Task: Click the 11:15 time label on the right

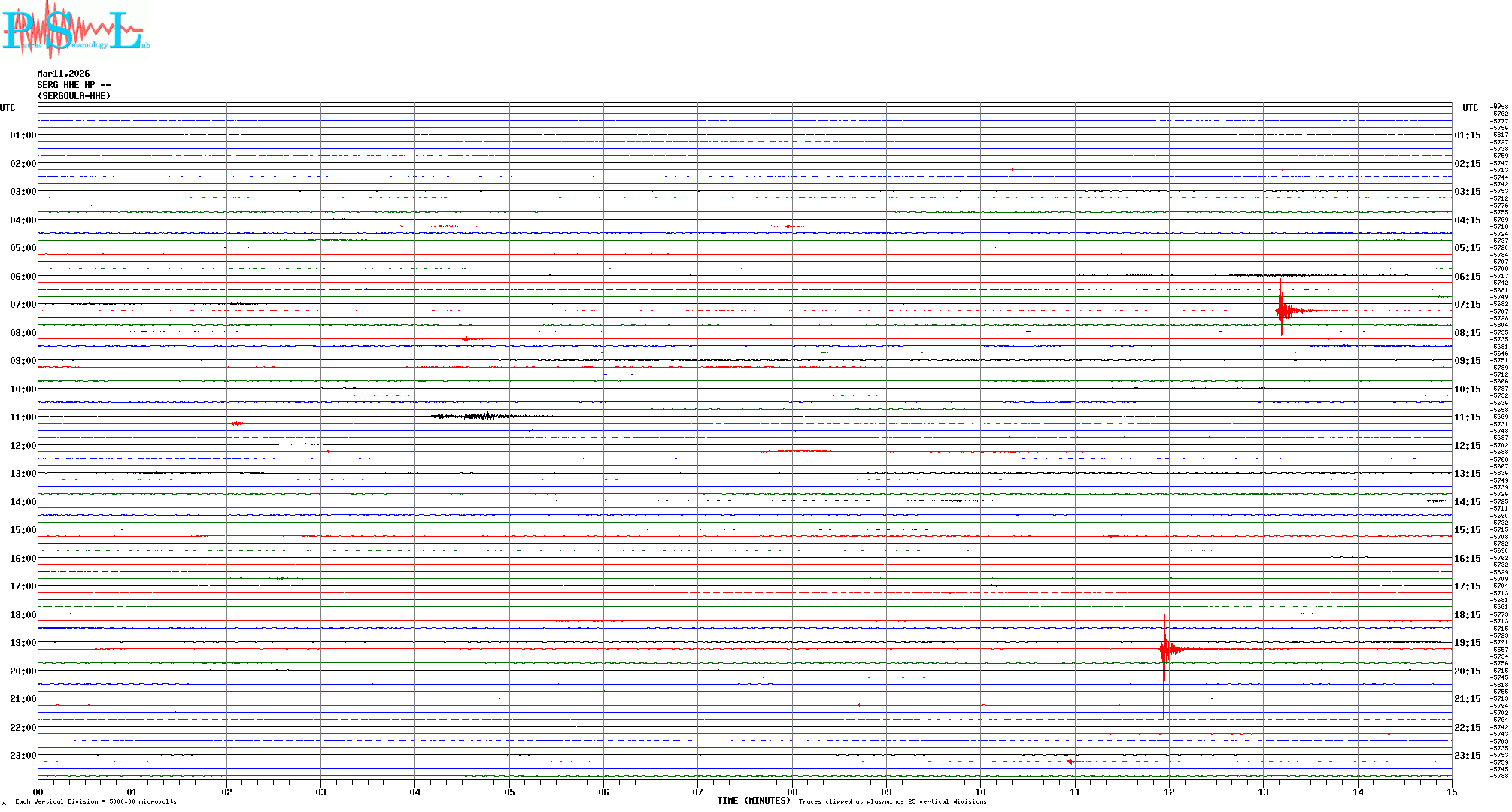Action: pos(1467,417)
